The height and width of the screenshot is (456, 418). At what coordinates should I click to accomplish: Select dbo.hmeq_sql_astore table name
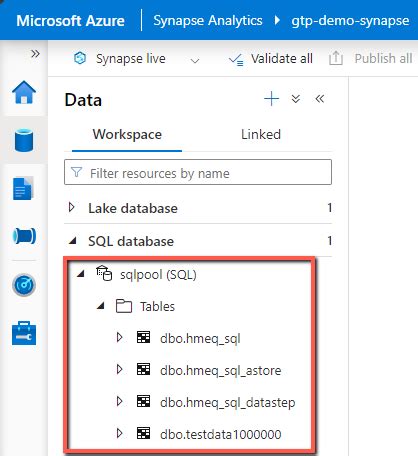[221, 371]
